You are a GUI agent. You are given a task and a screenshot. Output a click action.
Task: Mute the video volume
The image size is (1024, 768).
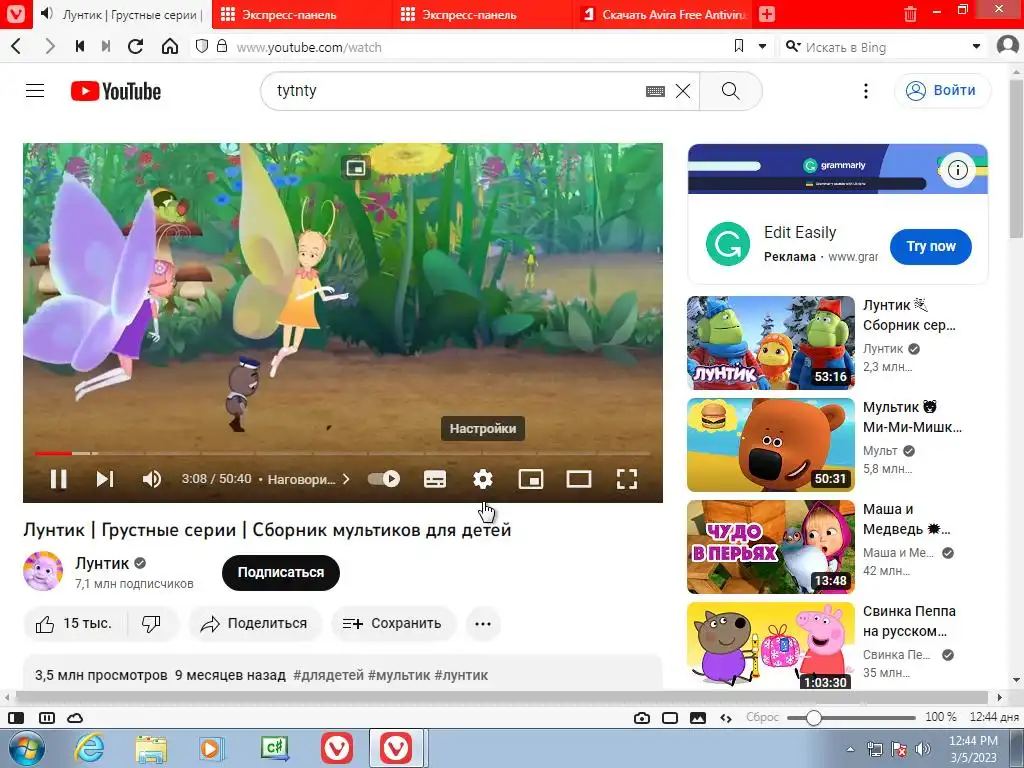tap(152, 479)
